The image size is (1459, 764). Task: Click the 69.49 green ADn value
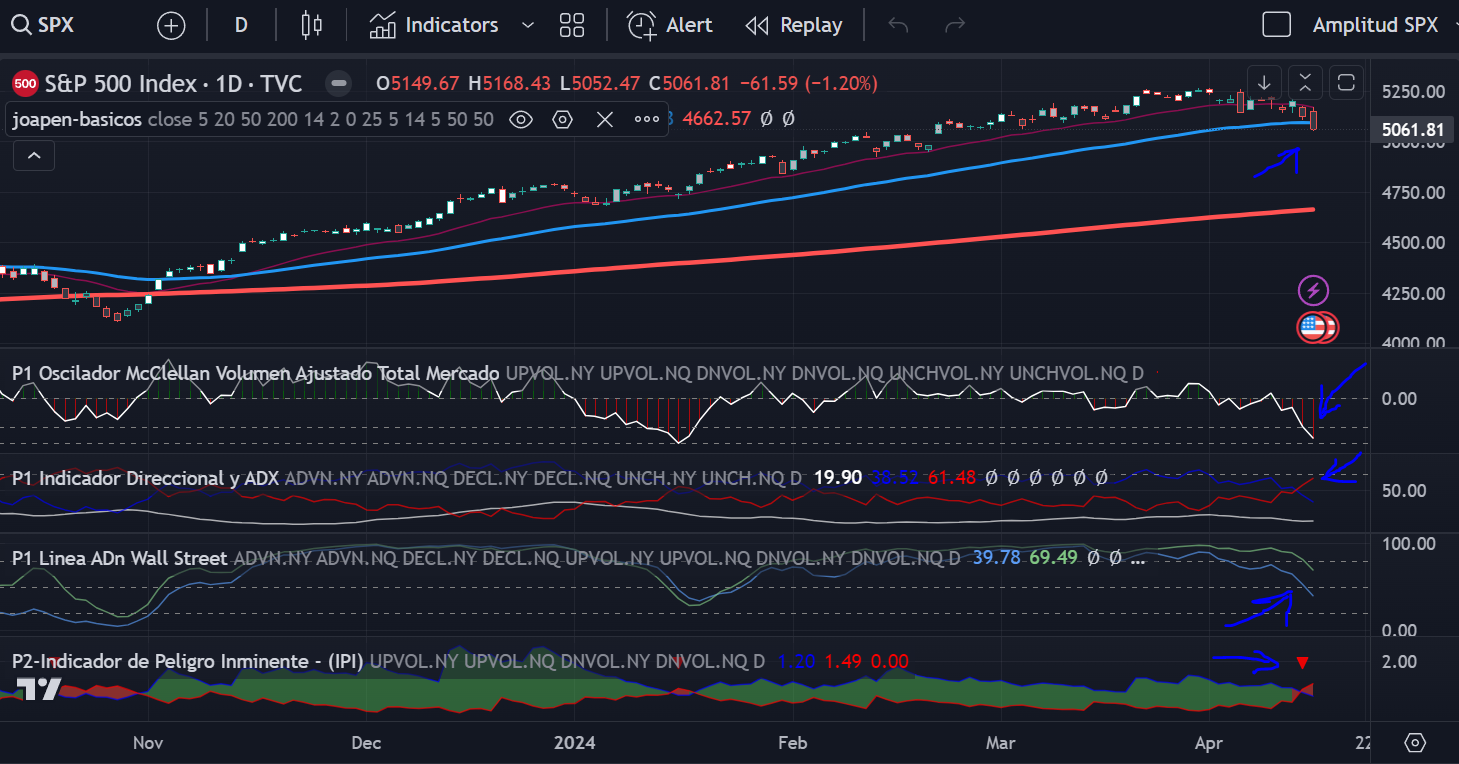point(1054,558)
